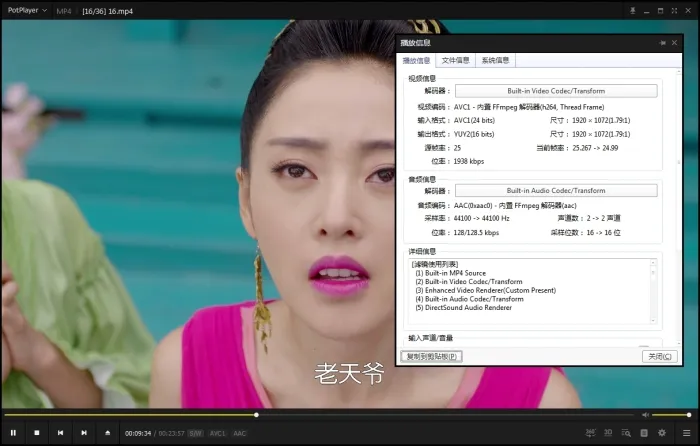Image resolution: width=700 pixels, height=446 pixels.
Task: Click the AAC audio codec indicator
Action: [239, 433]
